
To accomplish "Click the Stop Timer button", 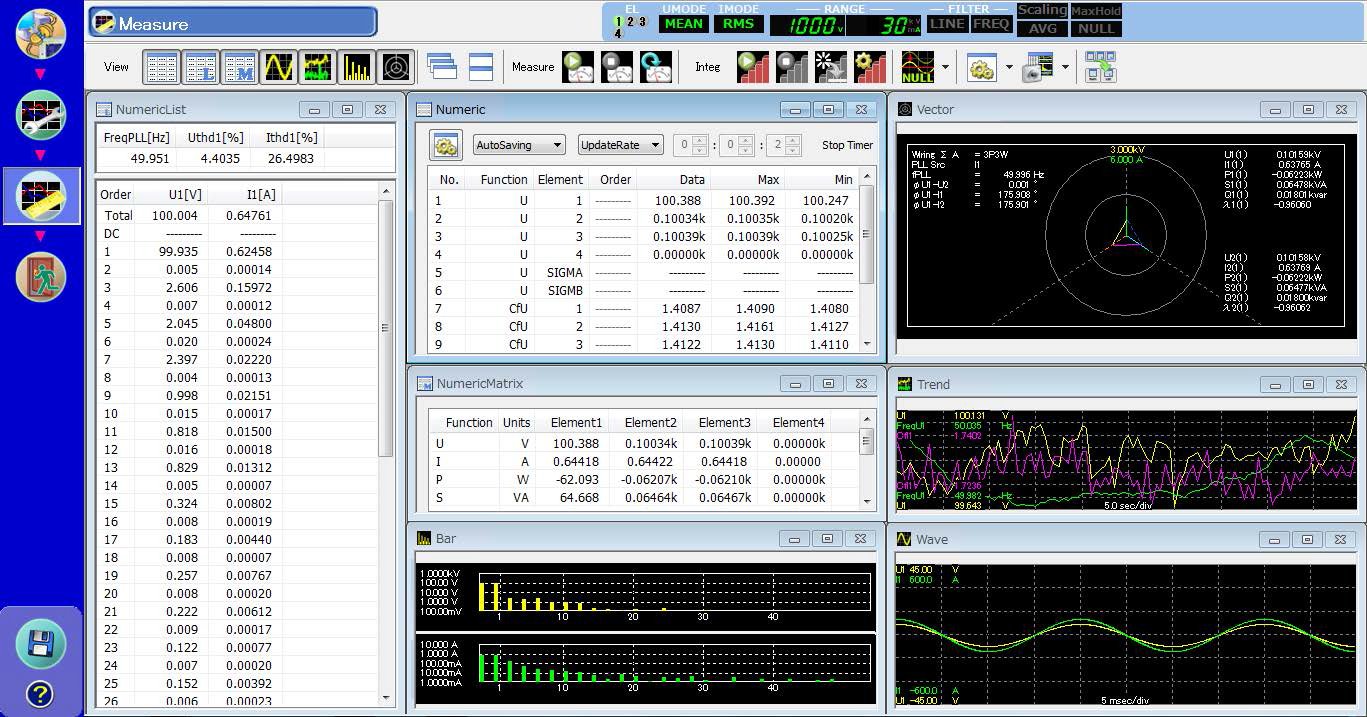I will click(x=845, y=144).
